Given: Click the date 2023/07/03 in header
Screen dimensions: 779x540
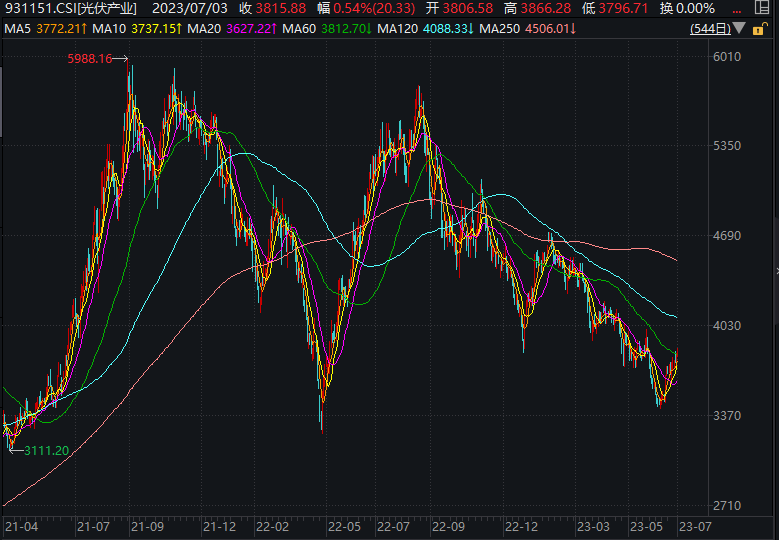Looking at the screenshot, I should tap(189, 8).
